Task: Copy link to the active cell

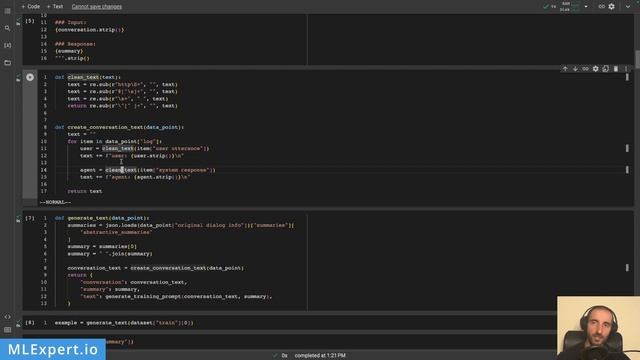Action: click(585, 69)
